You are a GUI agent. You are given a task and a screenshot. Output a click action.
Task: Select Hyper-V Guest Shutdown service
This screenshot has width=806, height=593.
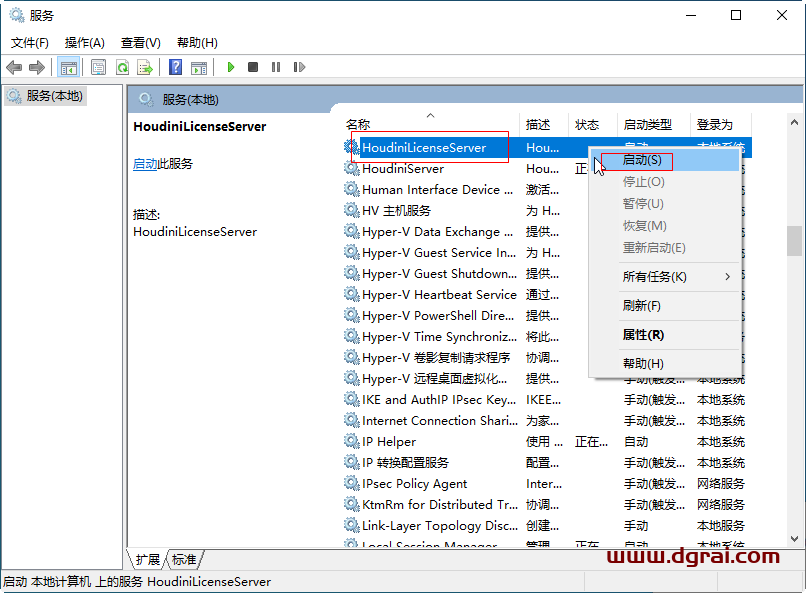pos(547,274)
